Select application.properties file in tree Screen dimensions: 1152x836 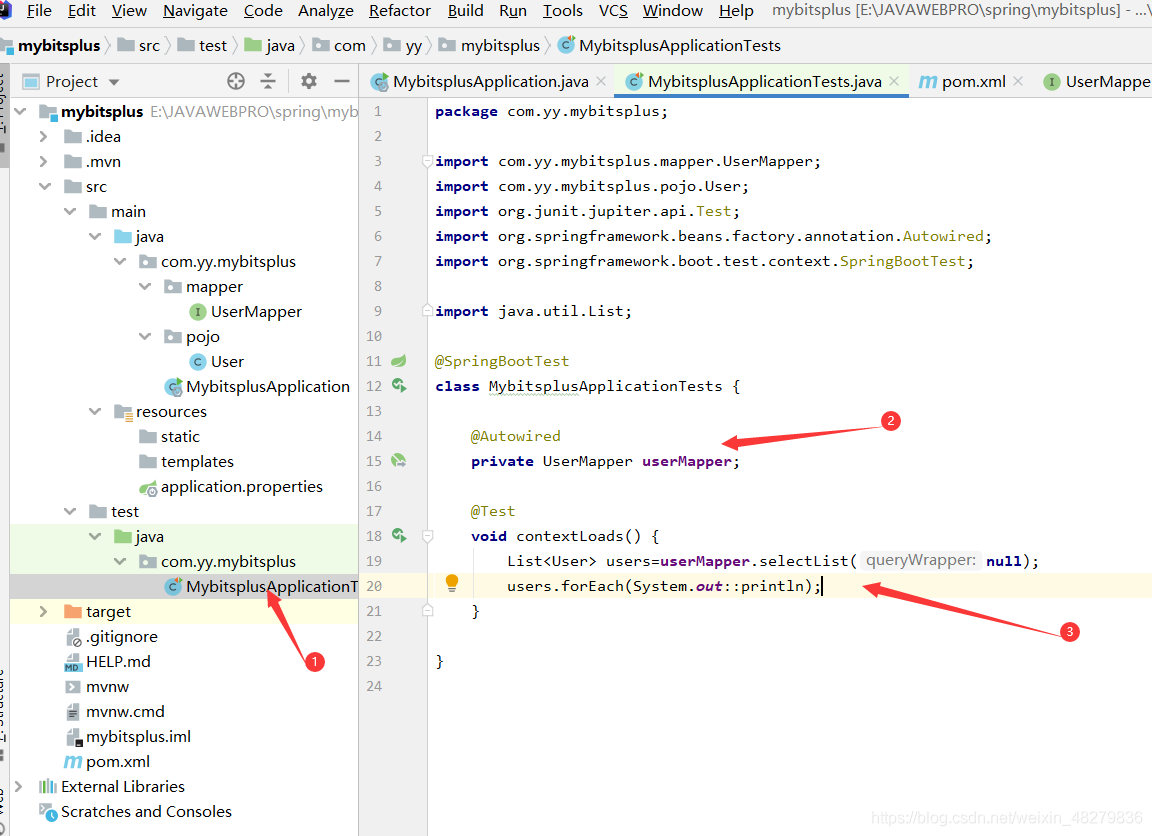click(241, 486)
